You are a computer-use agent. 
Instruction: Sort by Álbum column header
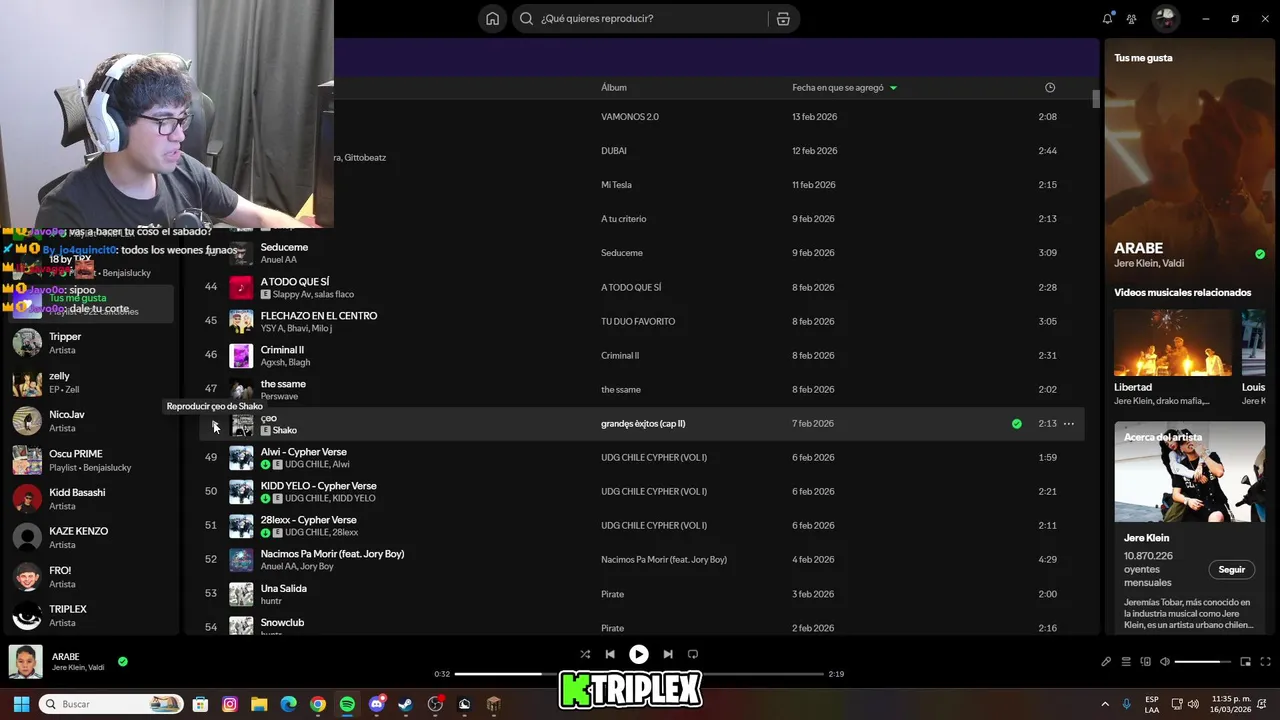(614, 88)
